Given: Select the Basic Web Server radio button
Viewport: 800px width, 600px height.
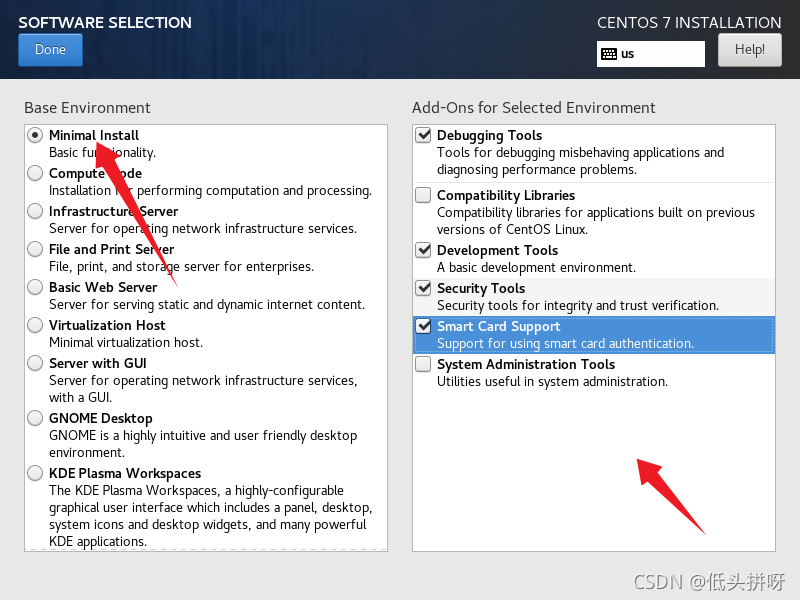Looking at the screenshot, I should pos(35,287).
